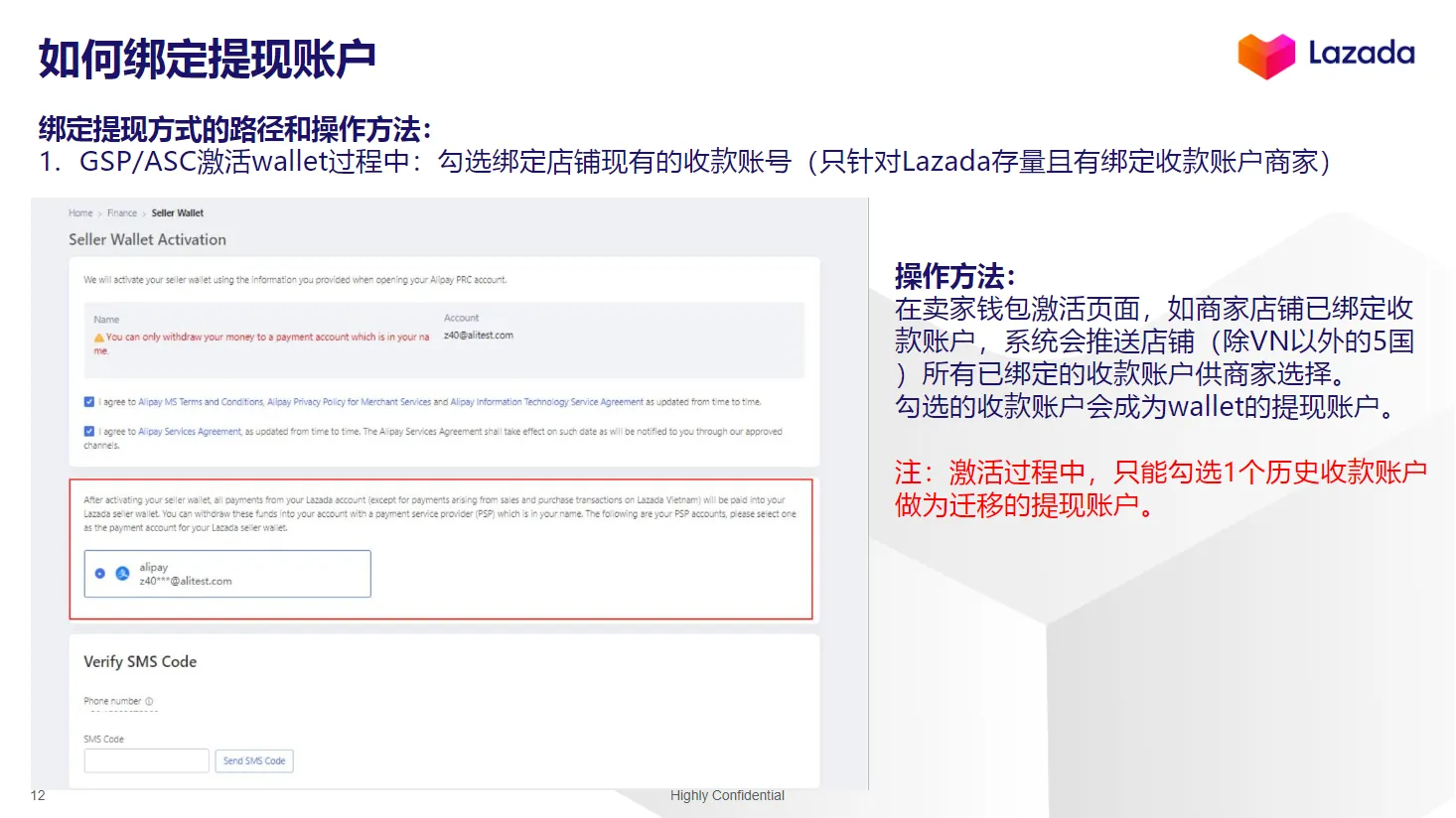The image size is (1456, 818).
Task: Select Finance in the breadcrumb trail
Action: coord(121,212)
